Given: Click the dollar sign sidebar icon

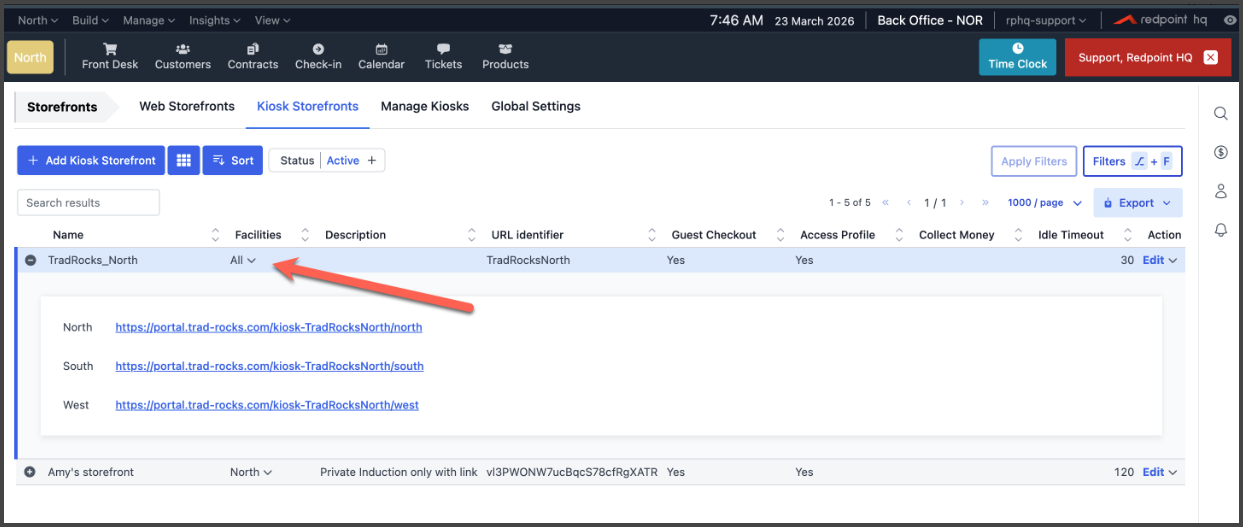Looking at the screenshot, I should coord(1220,152).
